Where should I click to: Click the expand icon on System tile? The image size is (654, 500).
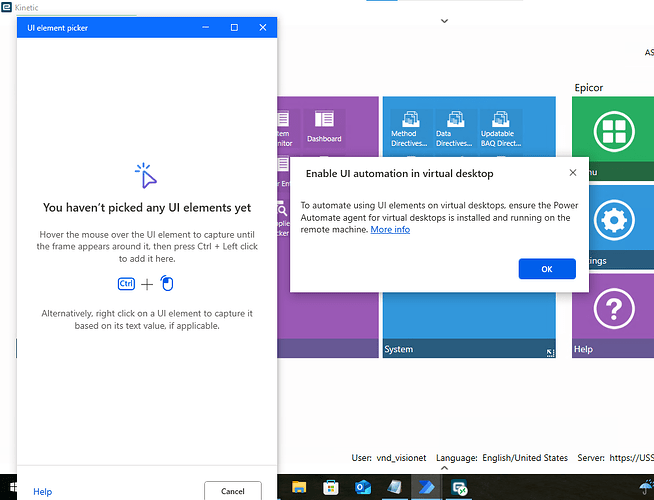[x=550, y=353]
